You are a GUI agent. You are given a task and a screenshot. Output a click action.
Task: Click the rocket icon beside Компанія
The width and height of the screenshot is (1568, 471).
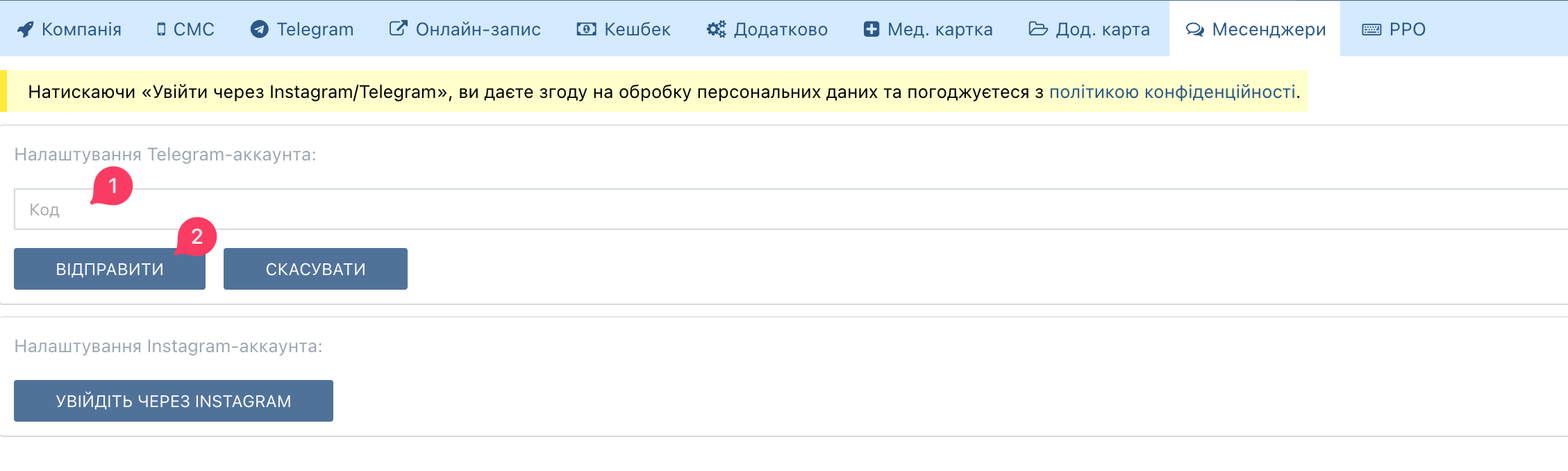(x=25, y=29)
